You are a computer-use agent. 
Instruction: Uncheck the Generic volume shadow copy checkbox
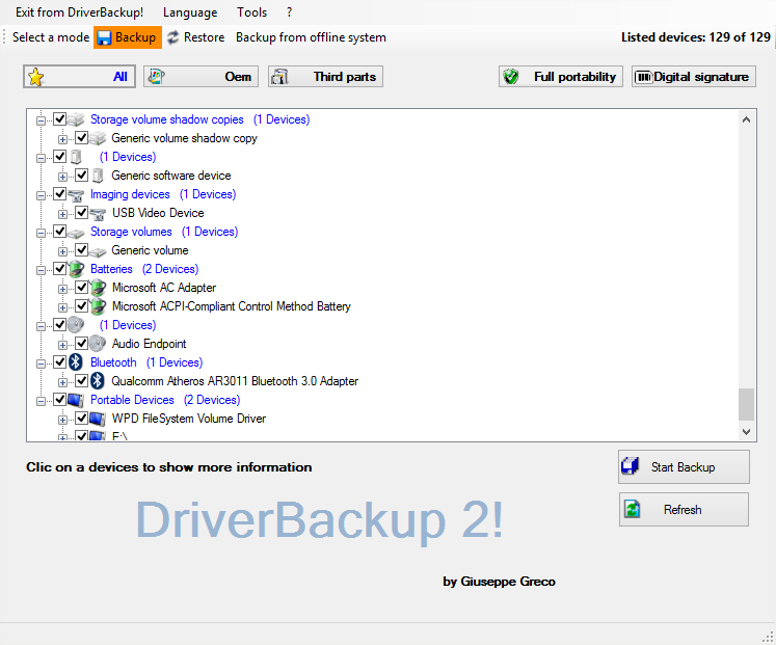coord(82,138)
